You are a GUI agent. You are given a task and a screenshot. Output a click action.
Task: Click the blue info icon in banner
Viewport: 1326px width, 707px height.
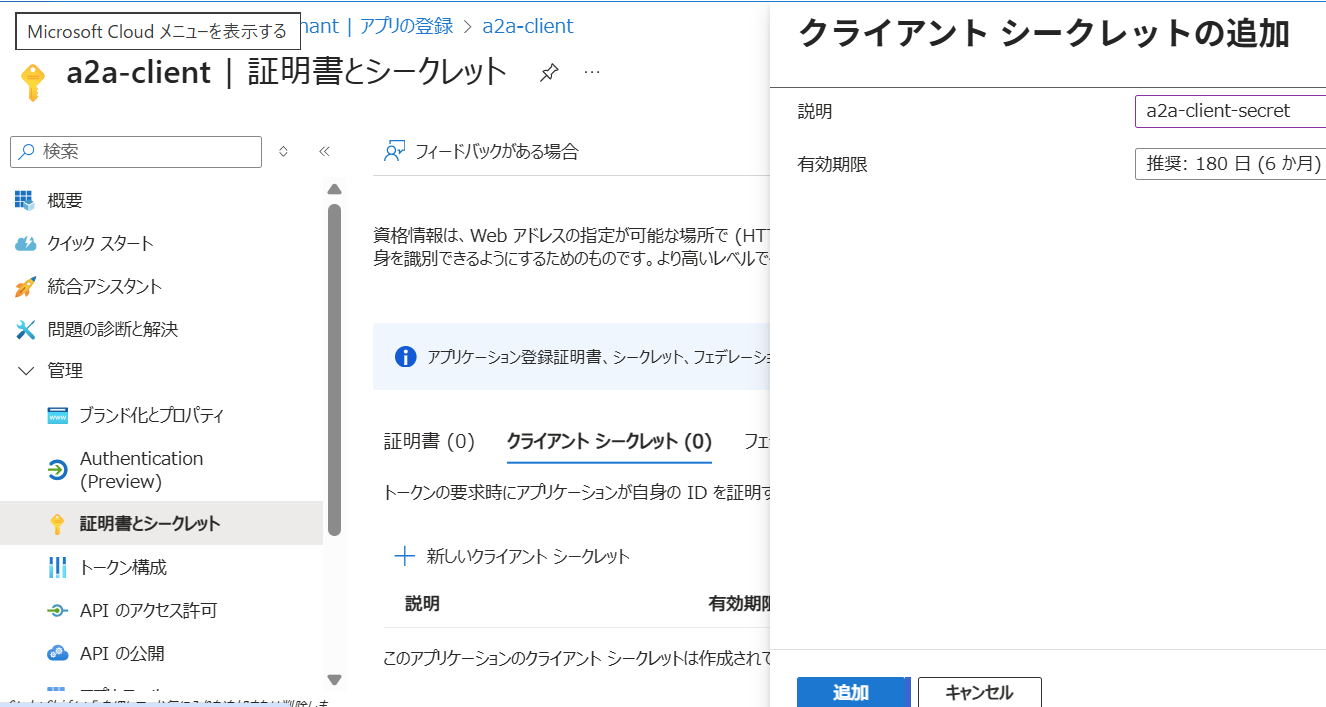405,357
